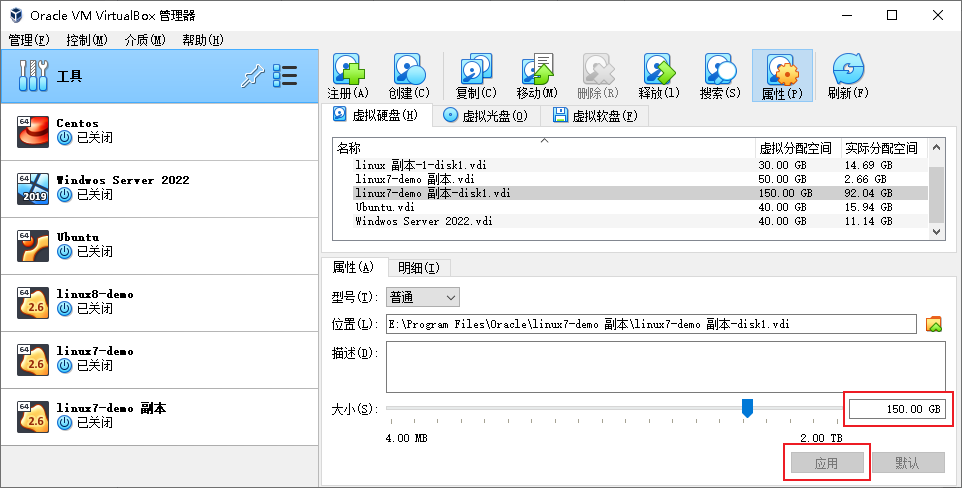This screenshot has height=488, width=962.
Task: Click the disk list scrollbar down arrow
Action: click(x=936, y=232)
